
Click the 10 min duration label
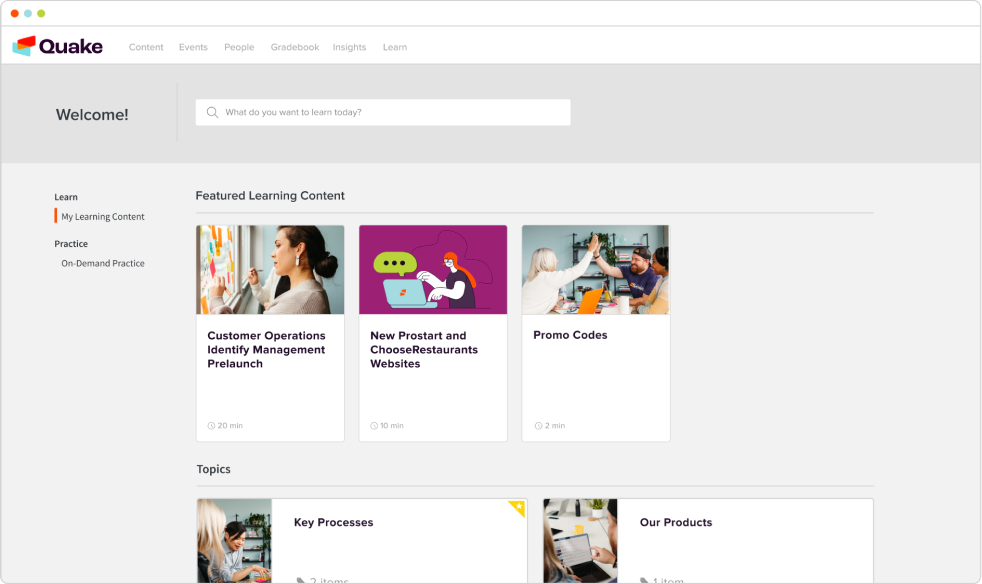point(392,425)
